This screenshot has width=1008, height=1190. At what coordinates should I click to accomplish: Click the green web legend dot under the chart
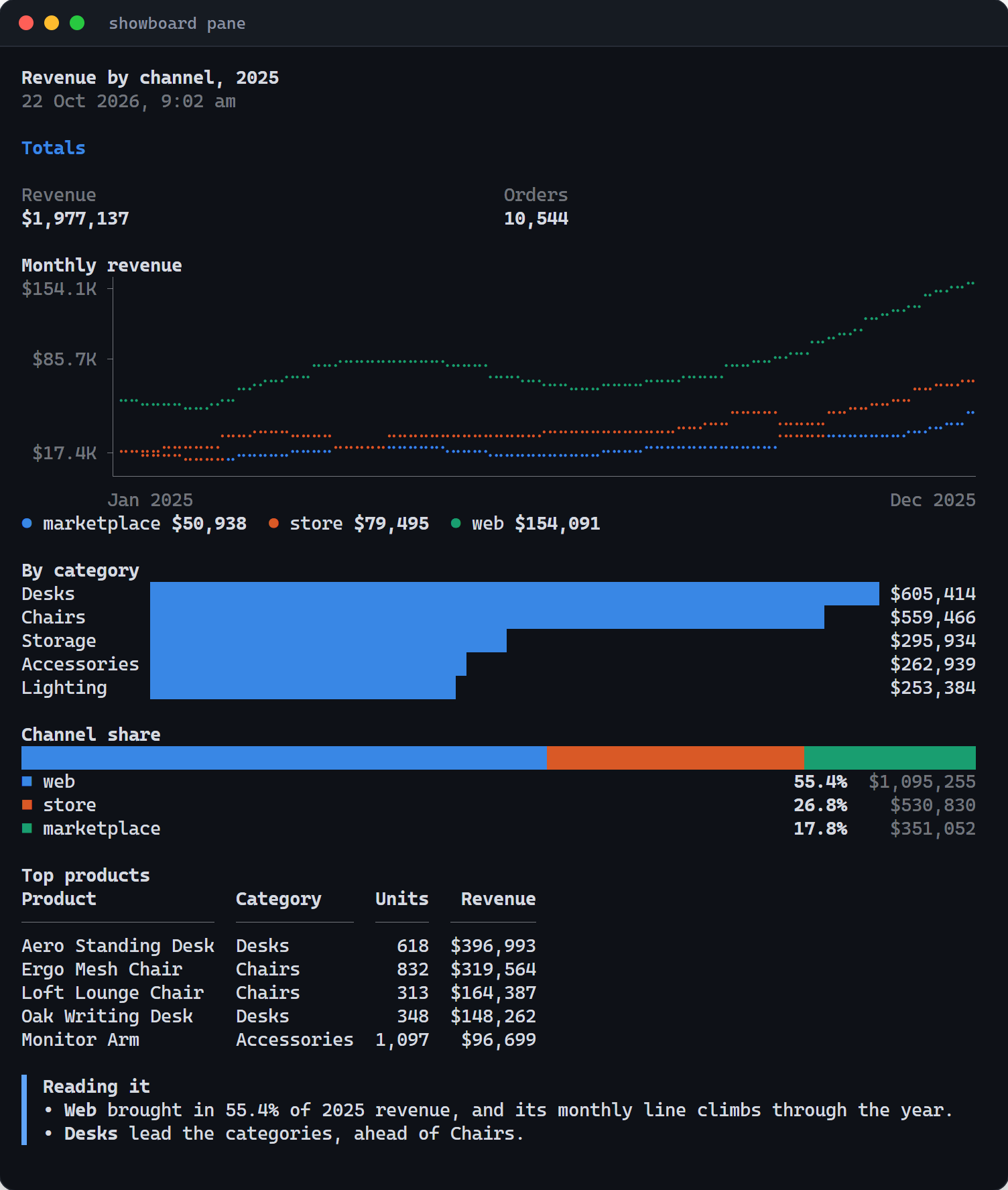(x=456, y=524)
